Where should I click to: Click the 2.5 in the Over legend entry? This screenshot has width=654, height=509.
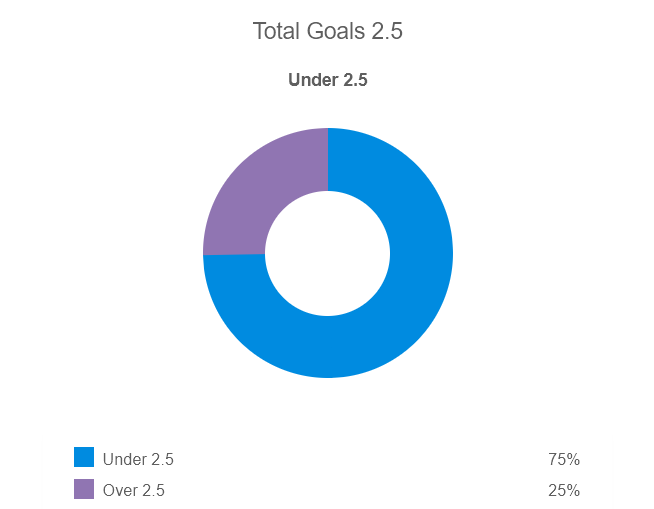click(152, 491)
